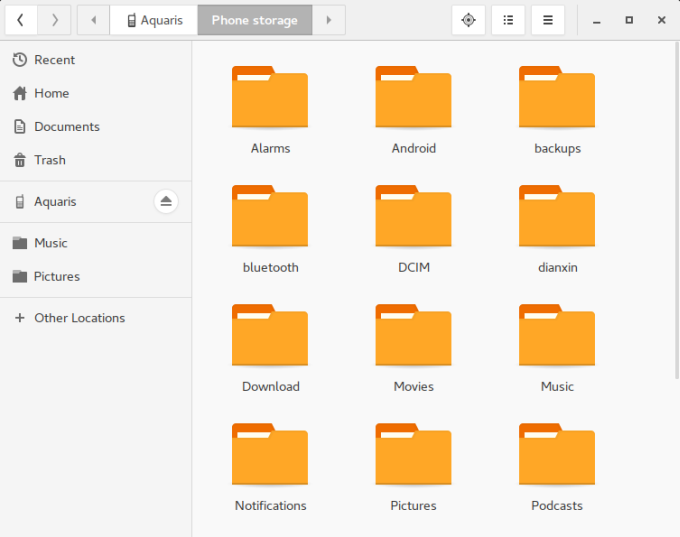Open Documents in sidebar
Viewport: 680px width, 537px height.
click(x=66, y=127)
